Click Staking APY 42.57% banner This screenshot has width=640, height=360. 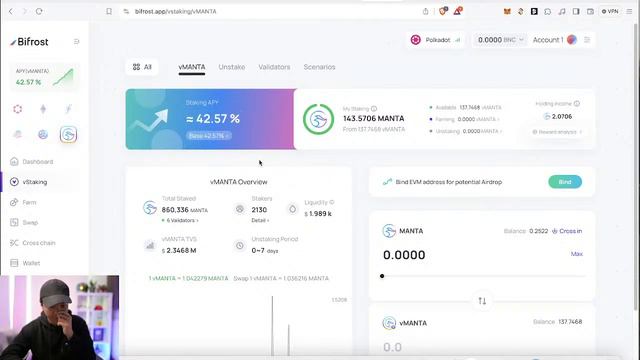(x=210, y=119)
